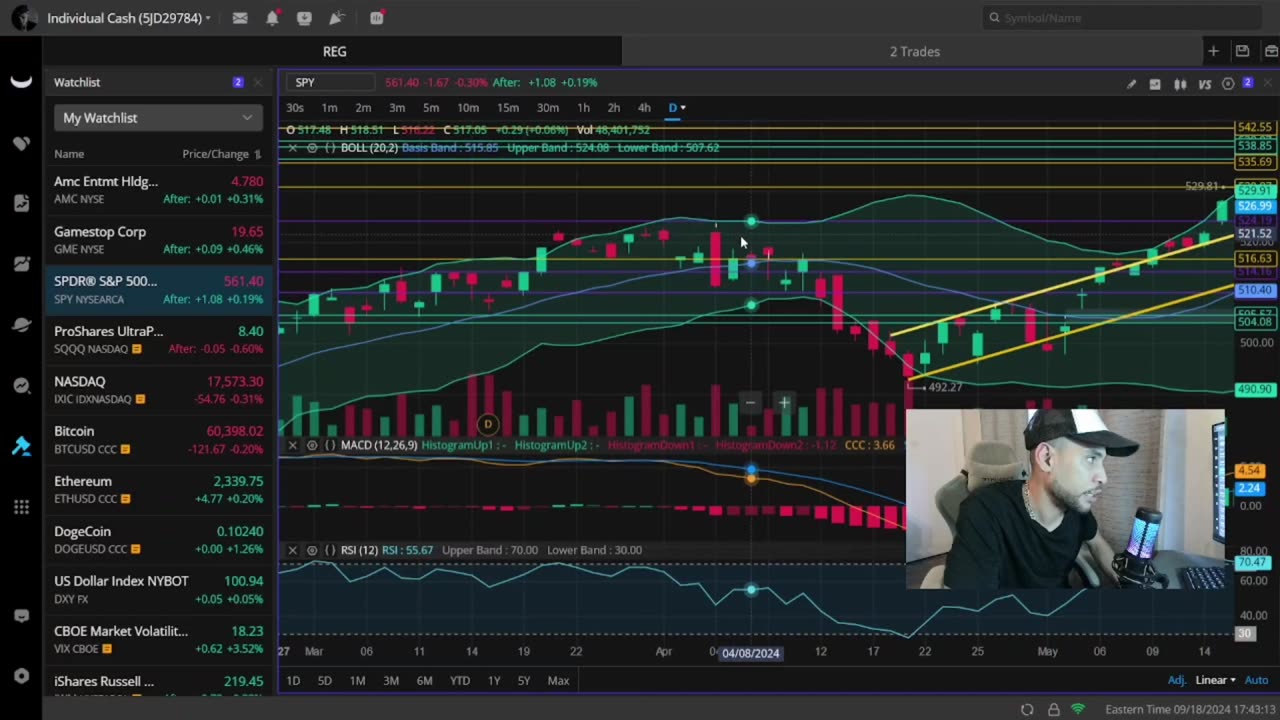Click the chart link-group badge 2
This screenshot has height=720, width=1280.
pos(1248,83)
